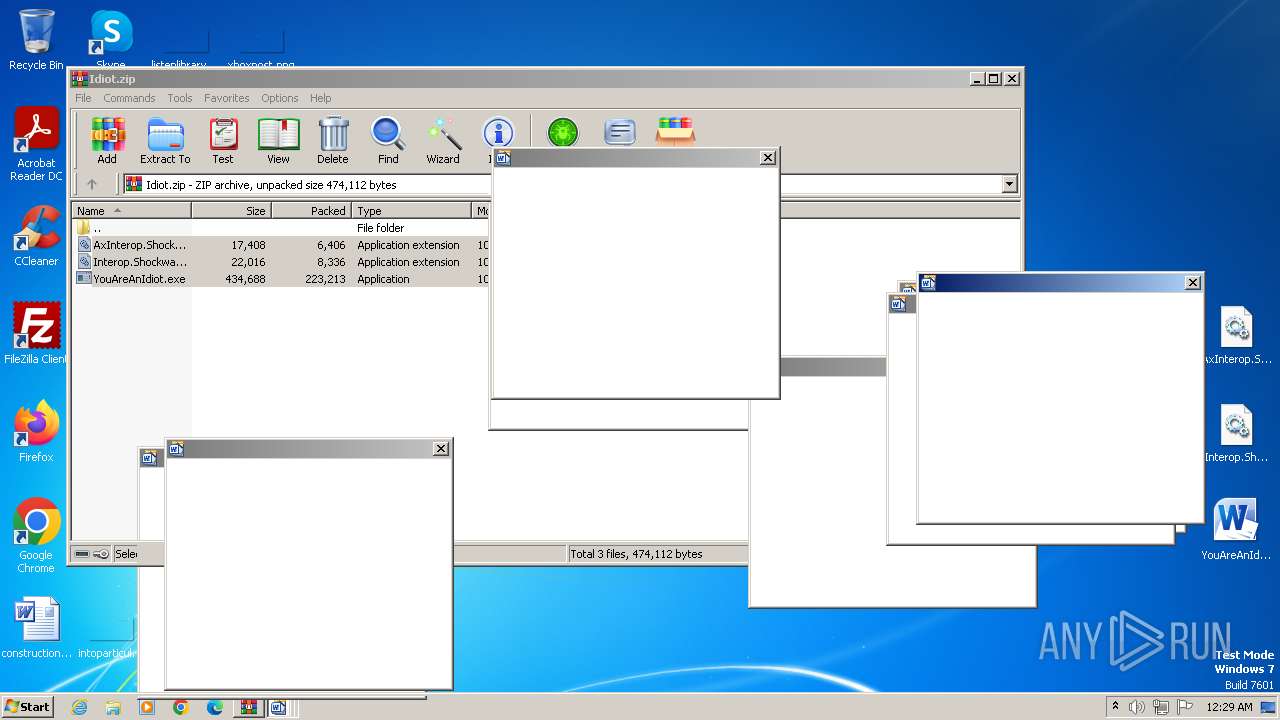Screen dimensions: 1280x720
Task: Open Action Center flag icon
Action: coord(1184,707)
